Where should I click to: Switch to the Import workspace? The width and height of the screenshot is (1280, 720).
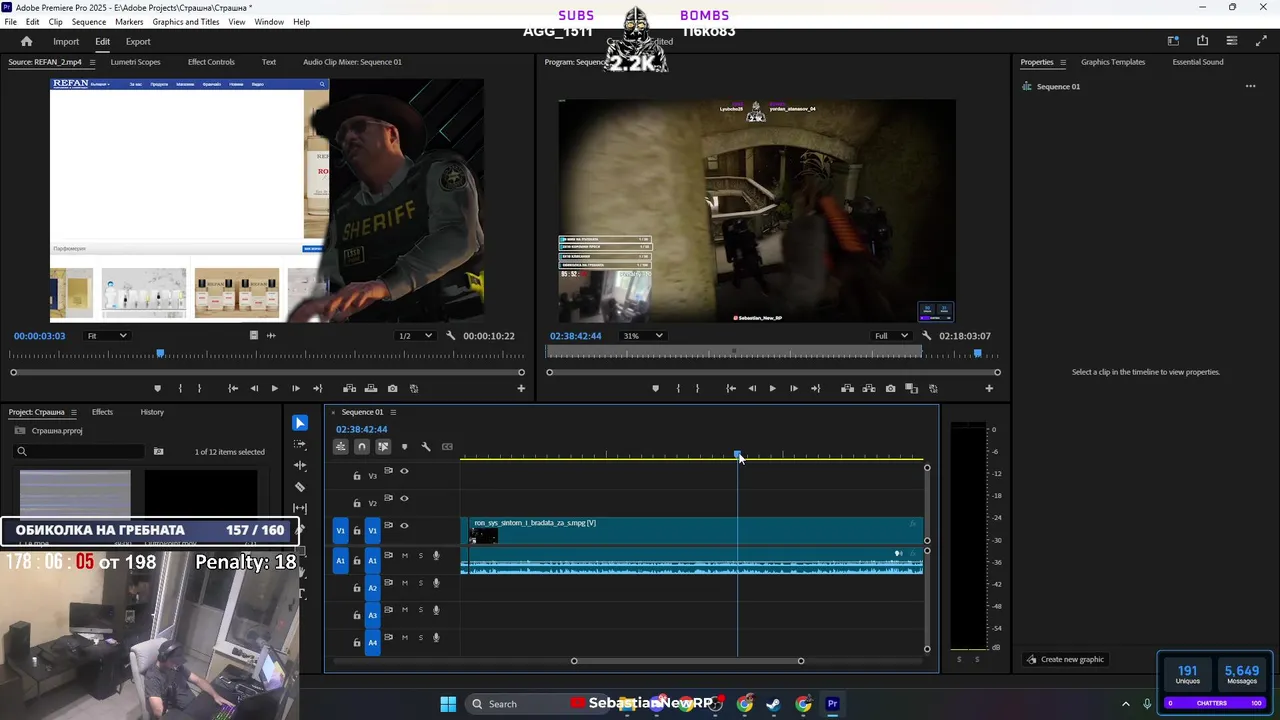(x=66, y=41)
